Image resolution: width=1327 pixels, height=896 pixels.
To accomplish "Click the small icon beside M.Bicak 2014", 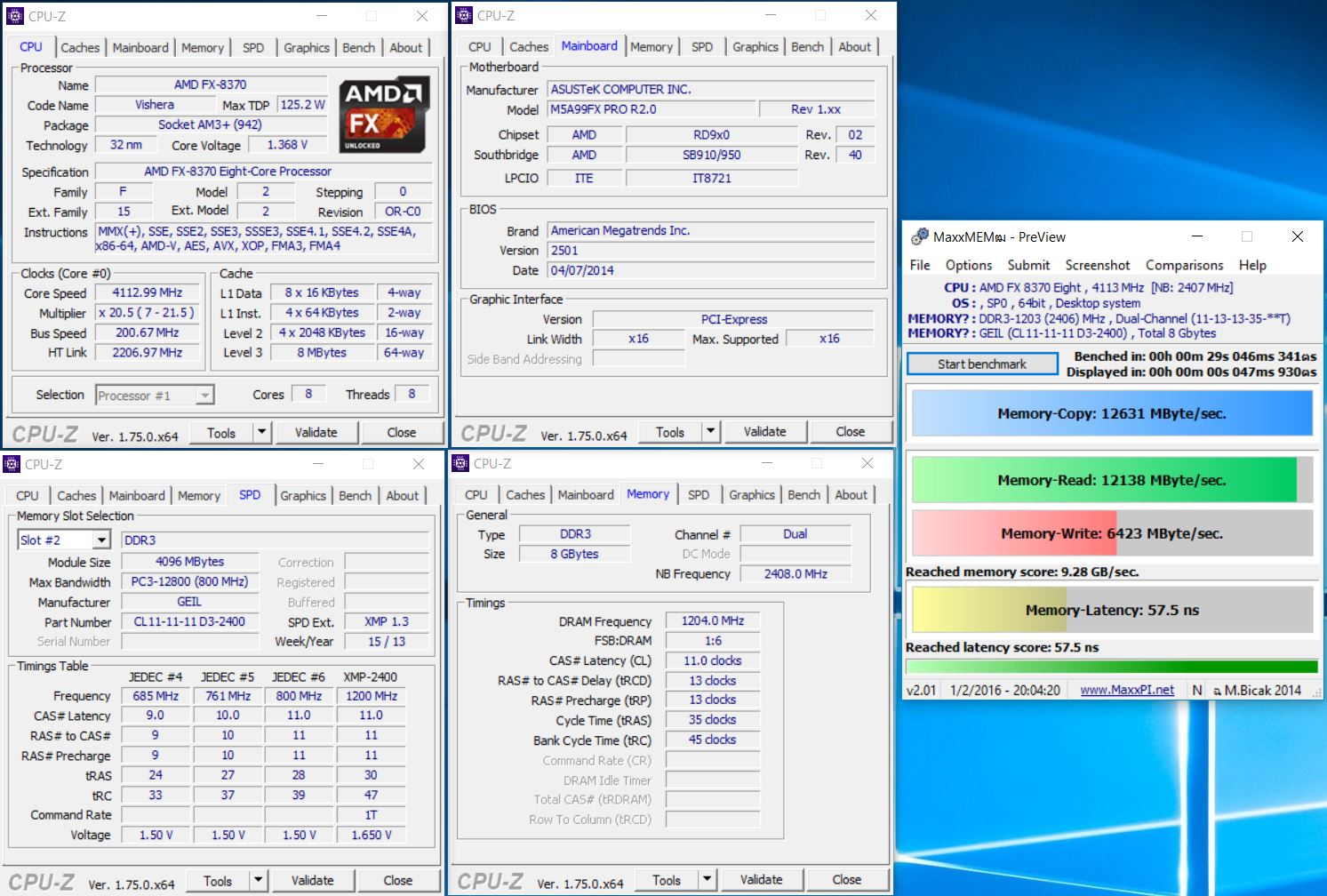I will (1217, 691).
